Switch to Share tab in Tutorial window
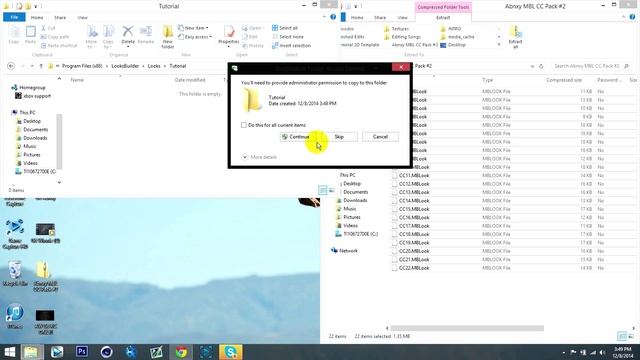640x360 pixels. pos(60,18)
